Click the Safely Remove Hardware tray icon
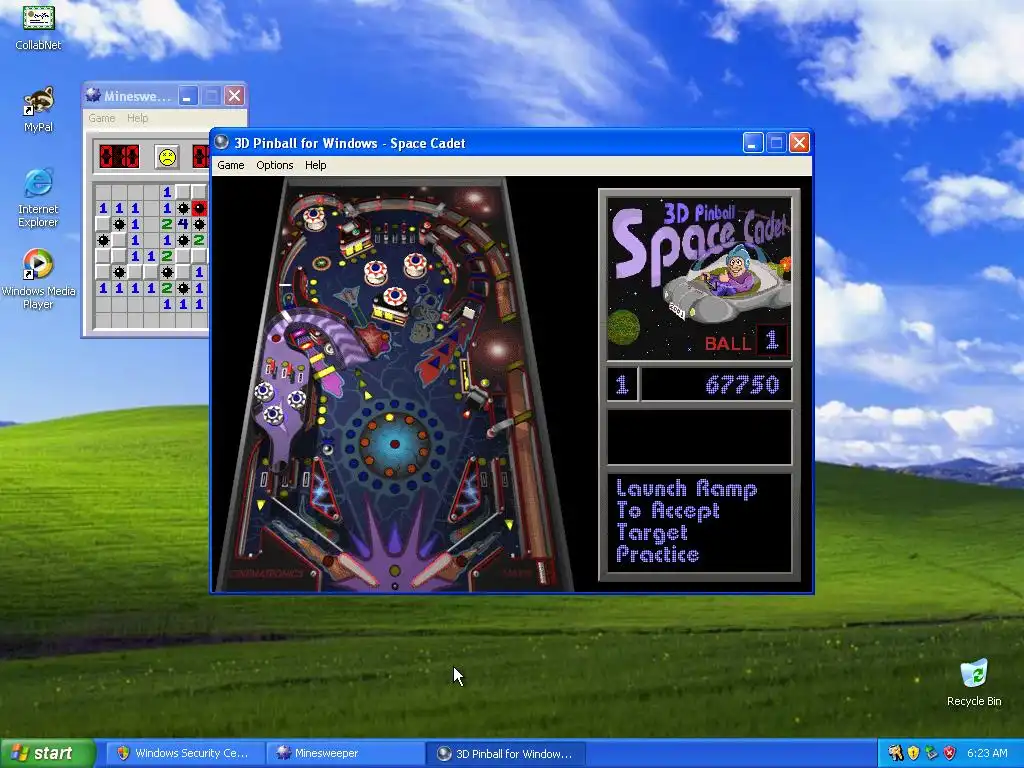Screen dimensions: 1024x768 (931, 753)
